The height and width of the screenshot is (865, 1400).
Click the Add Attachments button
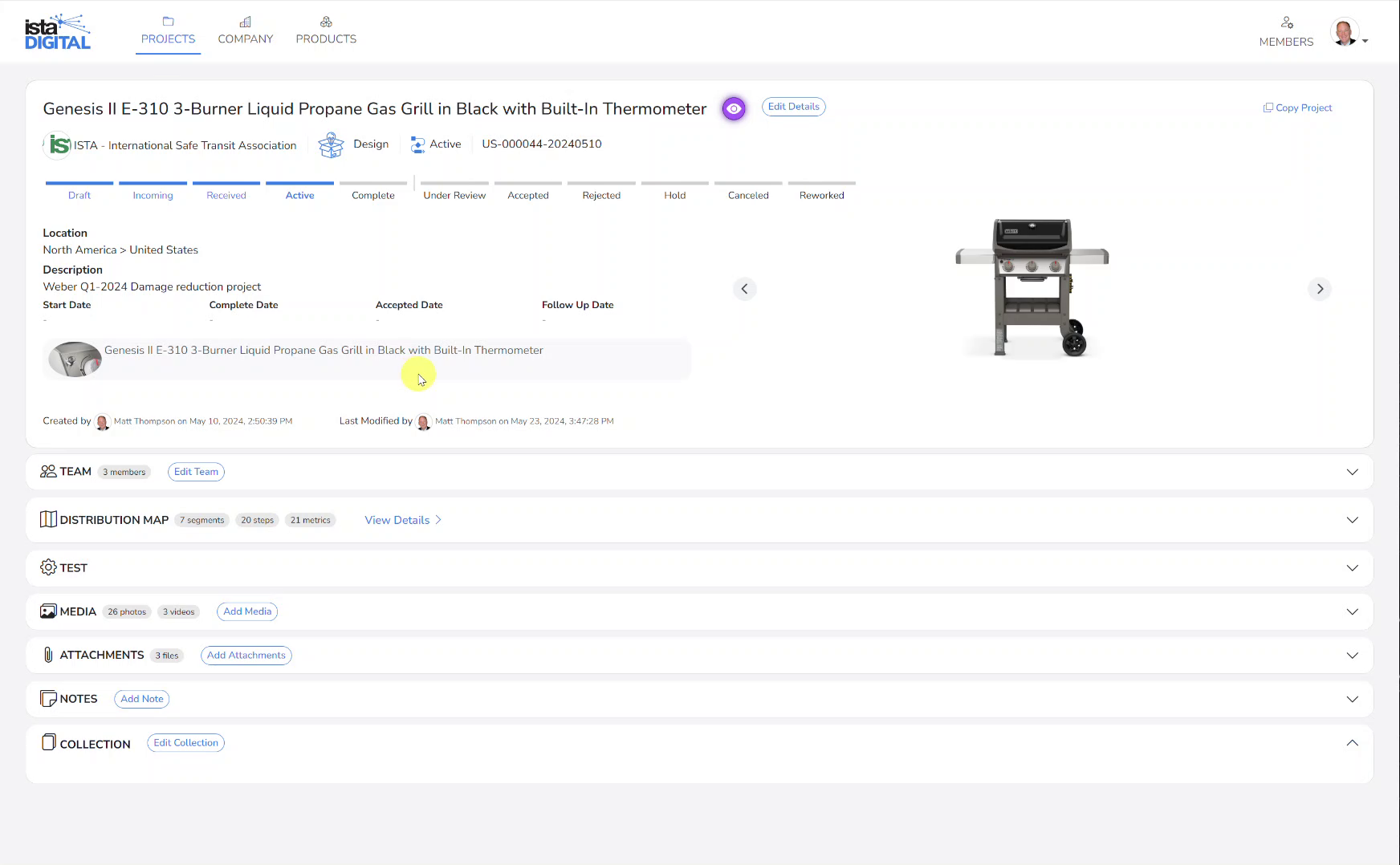(246, 656)
